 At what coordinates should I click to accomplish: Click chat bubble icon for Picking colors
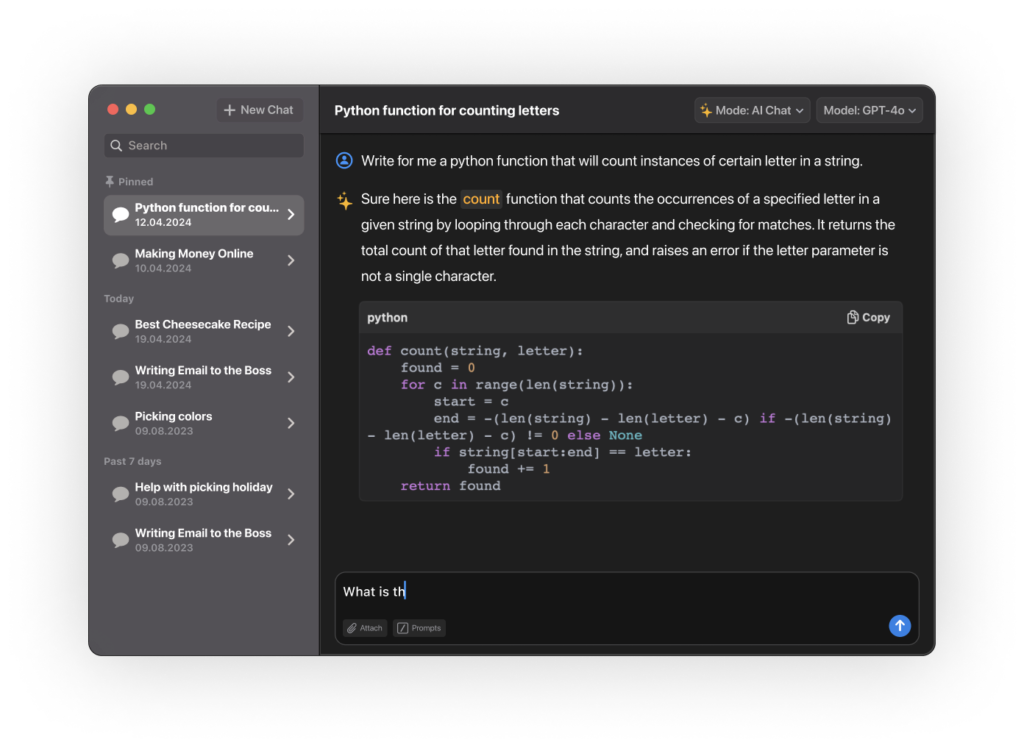pyautogui.click(x=120, y=423)
